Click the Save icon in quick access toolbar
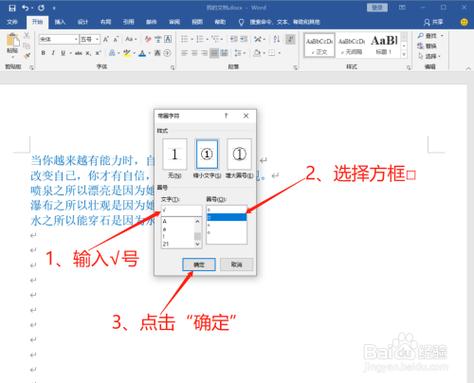 (12, 8)
